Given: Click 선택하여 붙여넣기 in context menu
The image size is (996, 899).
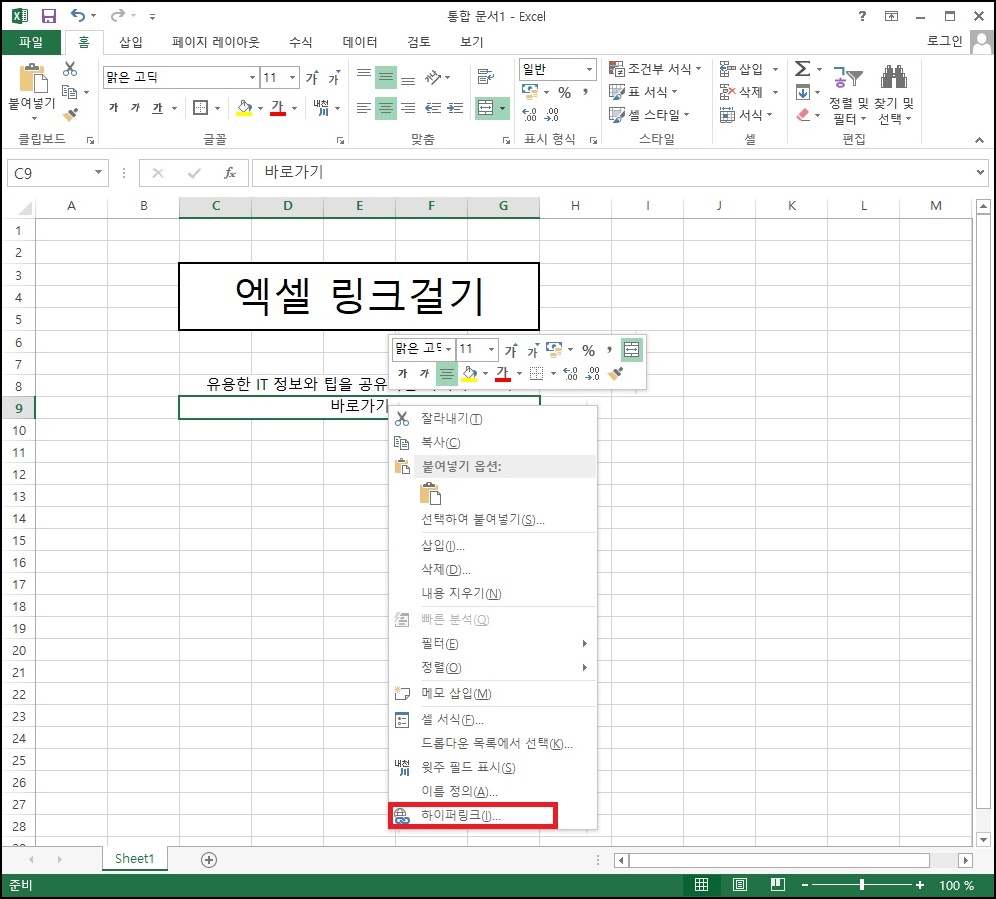Looking at the screenshot, I should (x=492, y=519).
